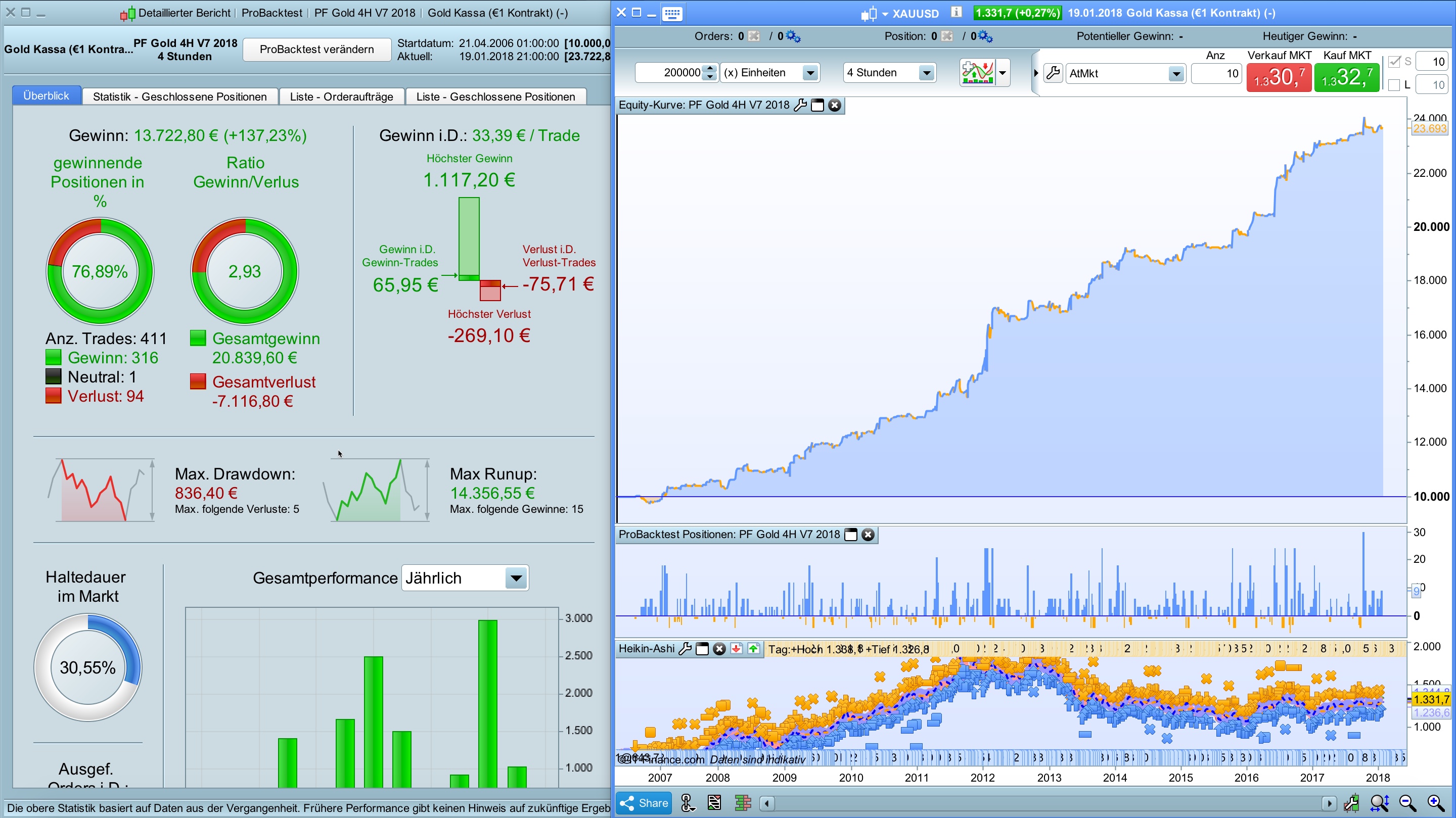Click the keyboard icon in title bar

point(672,13)
